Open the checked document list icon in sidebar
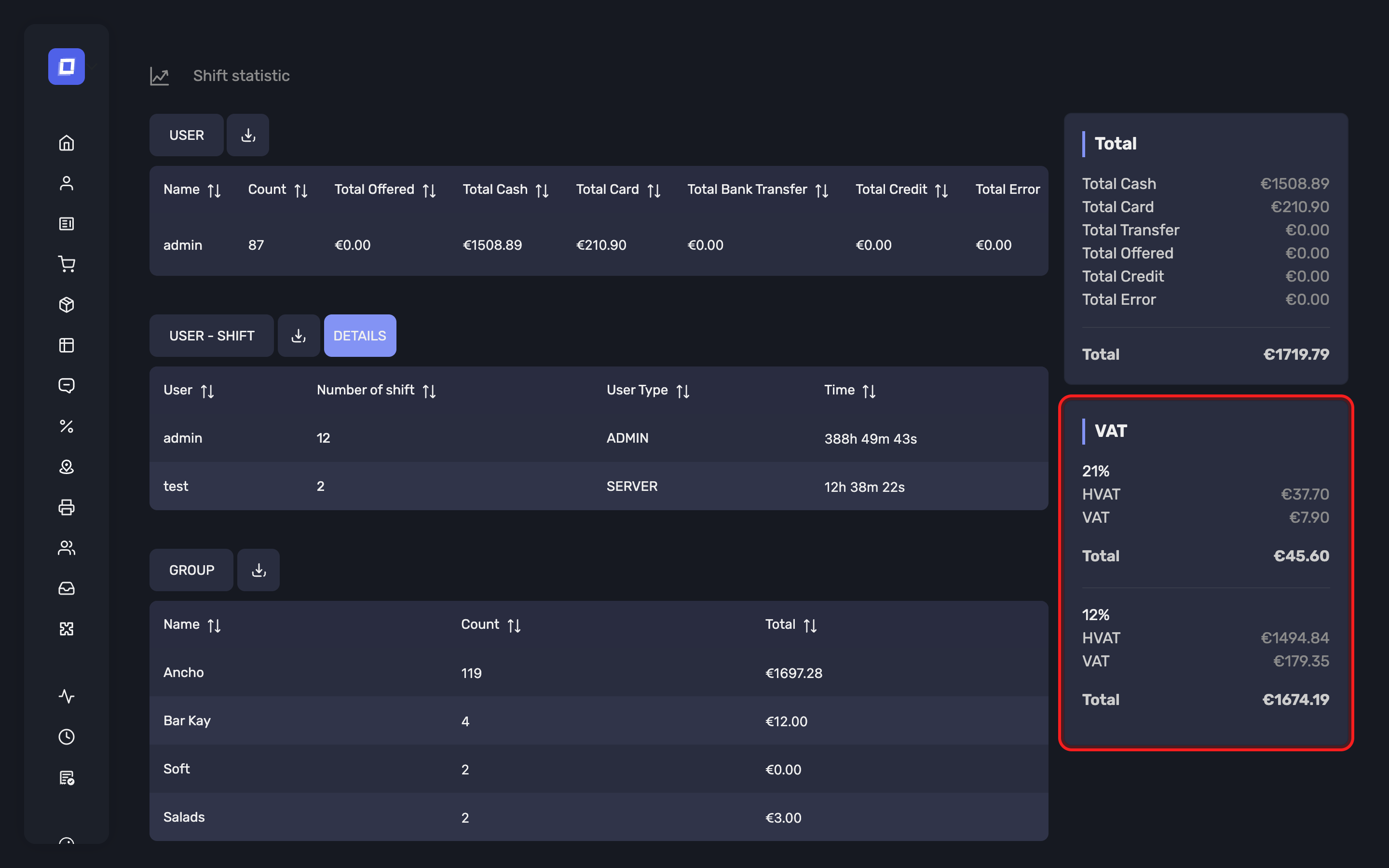This screenshot has width=1389, height=868. pos(67,777)
